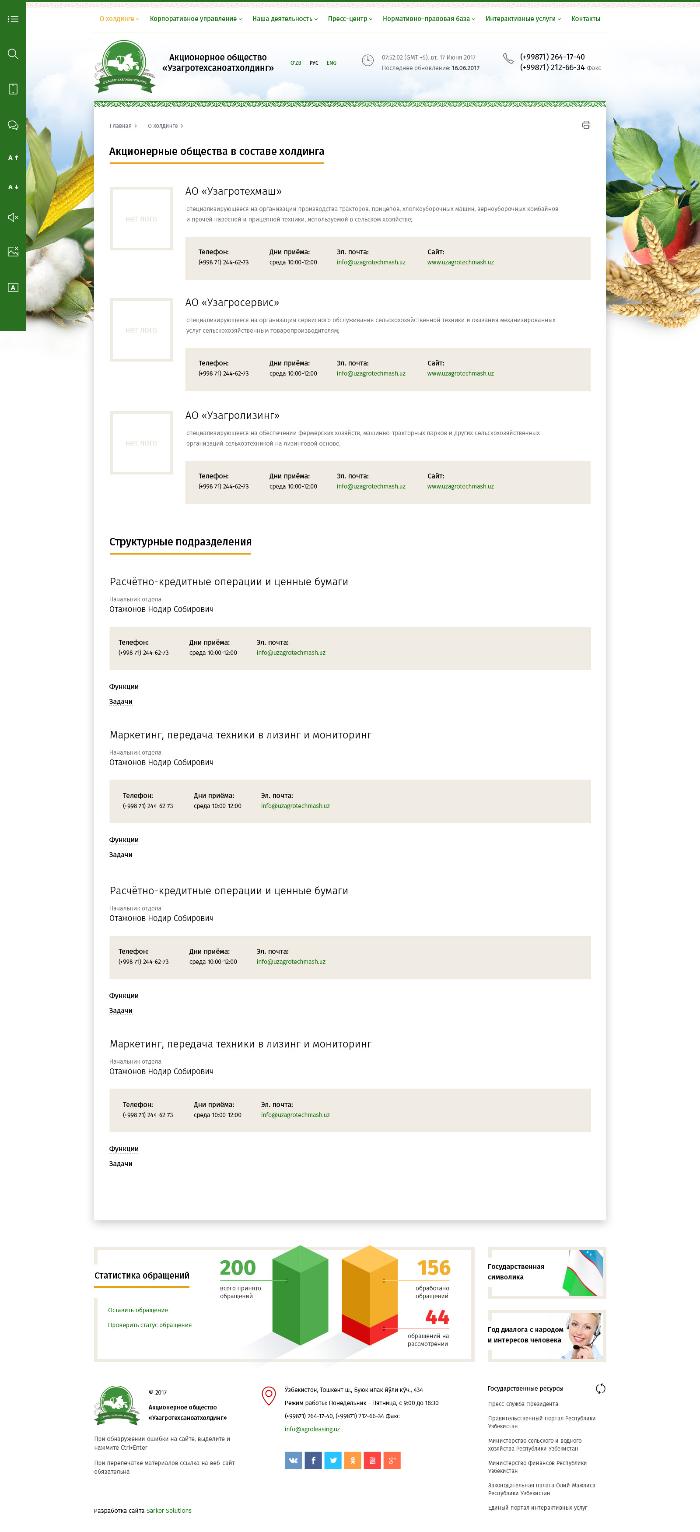This screenshot has height=1532, width=700.
Task: Switch site language to РУС
Action: click(314, 63)
